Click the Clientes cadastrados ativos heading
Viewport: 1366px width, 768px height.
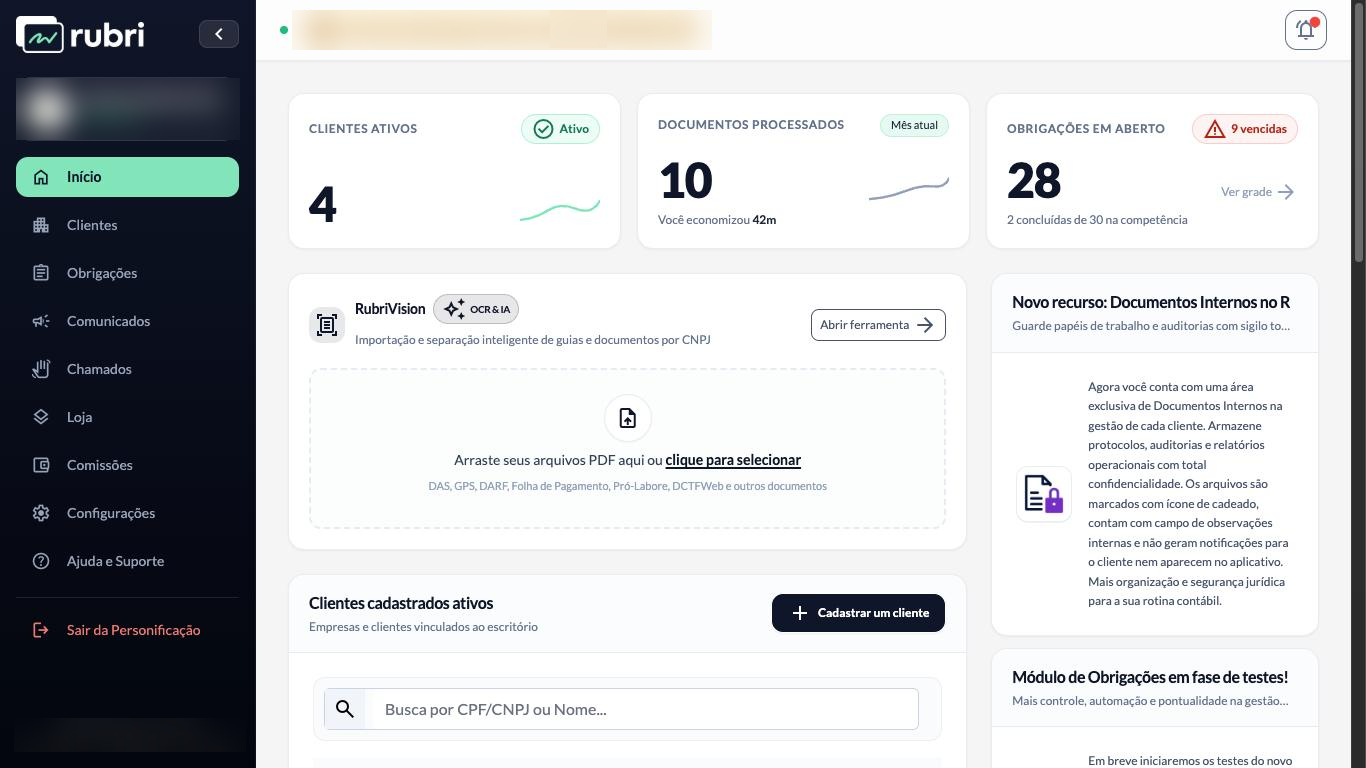[x=401, y=603]
